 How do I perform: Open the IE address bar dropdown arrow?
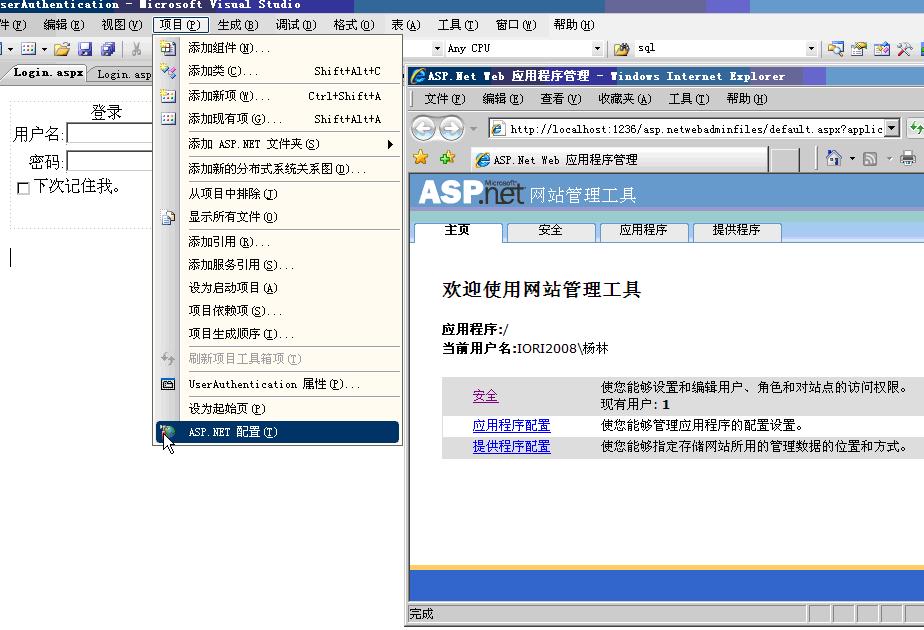coord(892,128)
